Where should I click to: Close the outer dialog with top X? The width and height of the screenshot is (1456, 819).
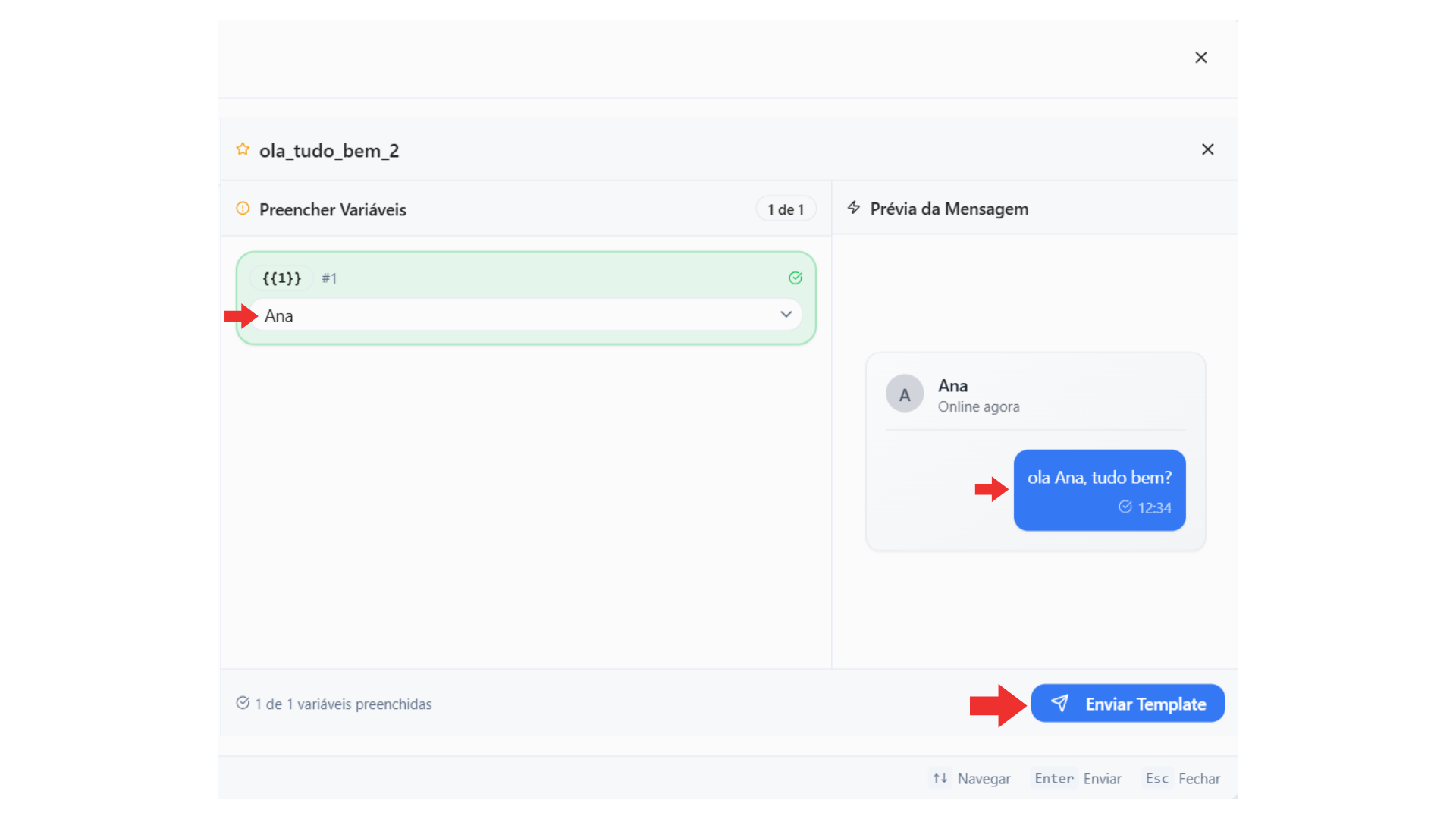(1201, 58)
